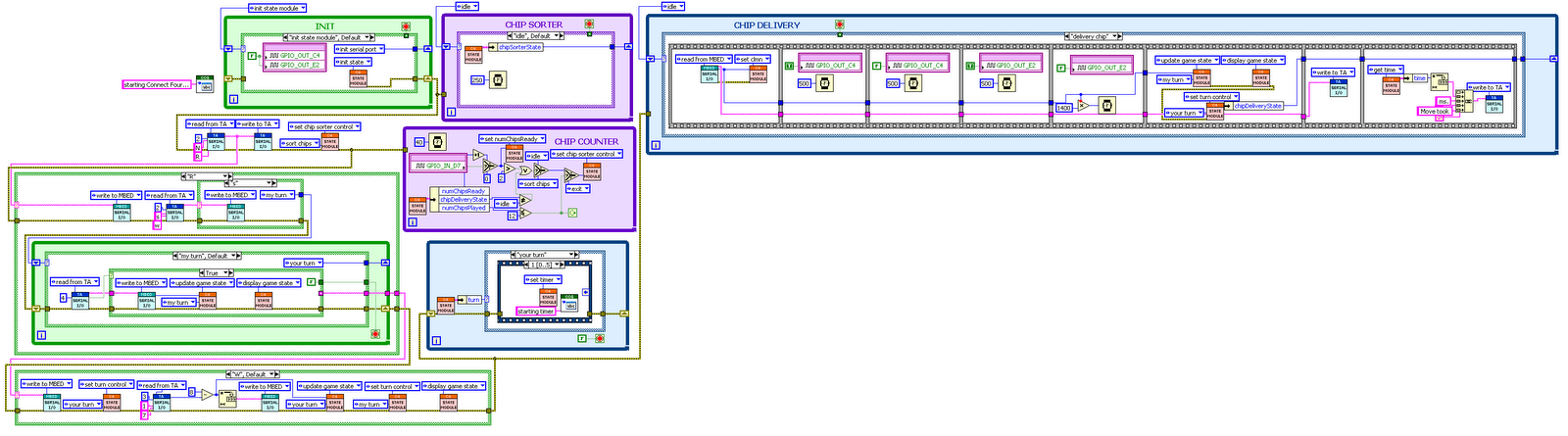This screenshot has height=436, width=1568.
Task: Select State Module wired to chipSorterState
Action: tap(473, 55)
